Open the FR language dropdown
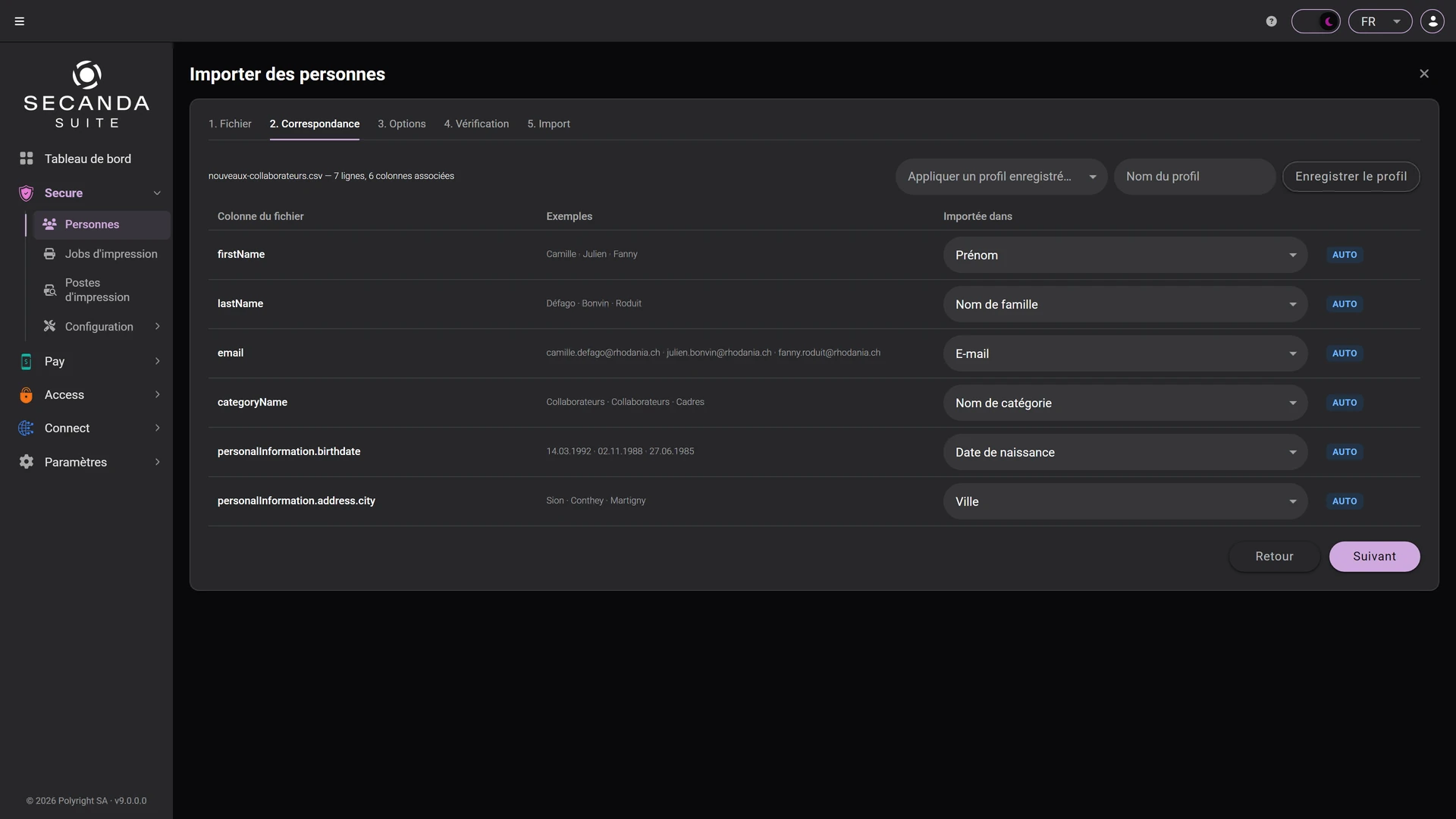1456x819 pixels. [1380, 21]
